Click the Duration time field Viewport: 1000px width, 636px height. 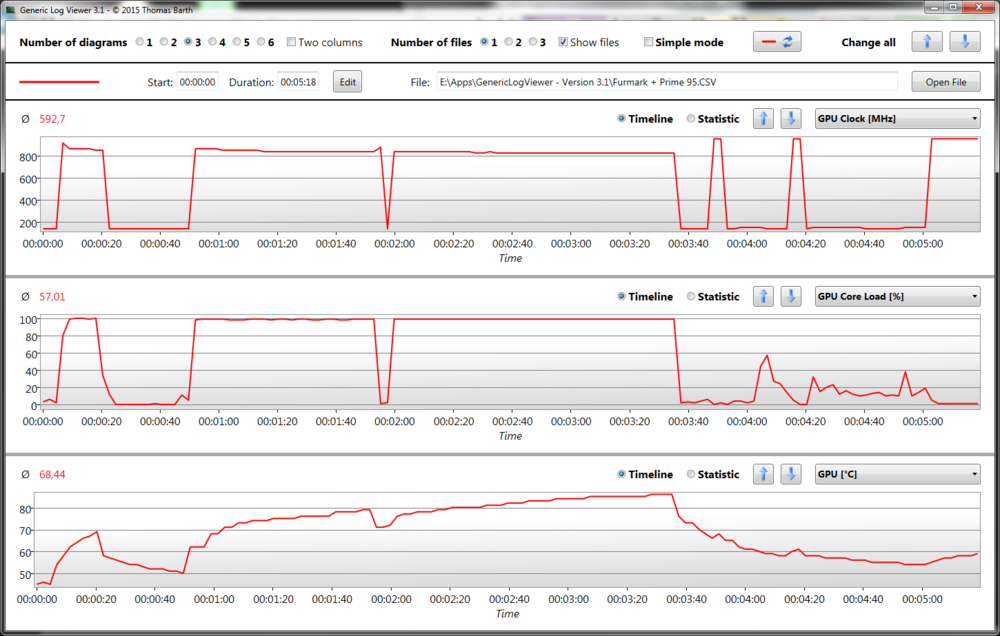coord(298,82)
